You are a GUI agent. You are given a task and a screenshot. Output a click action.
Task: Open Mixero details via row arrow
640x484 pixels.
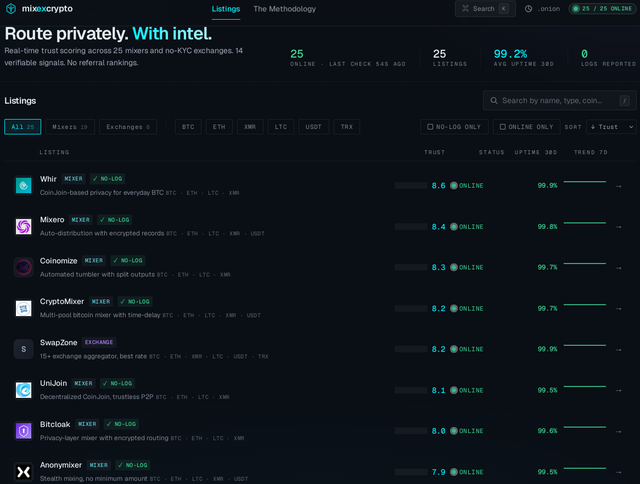coord(619,227)
